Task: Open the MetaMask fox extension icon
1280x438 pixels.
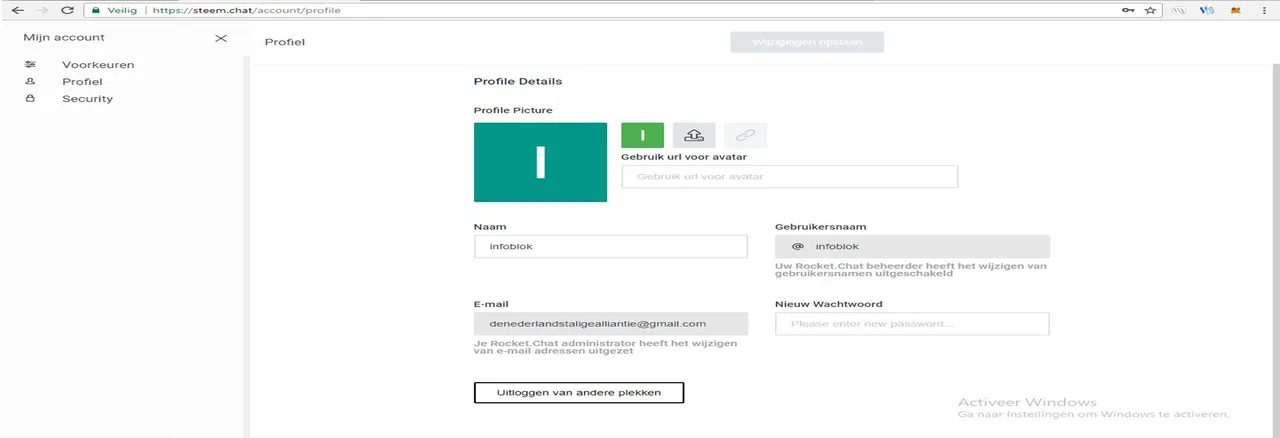Action: point(1235,10)
